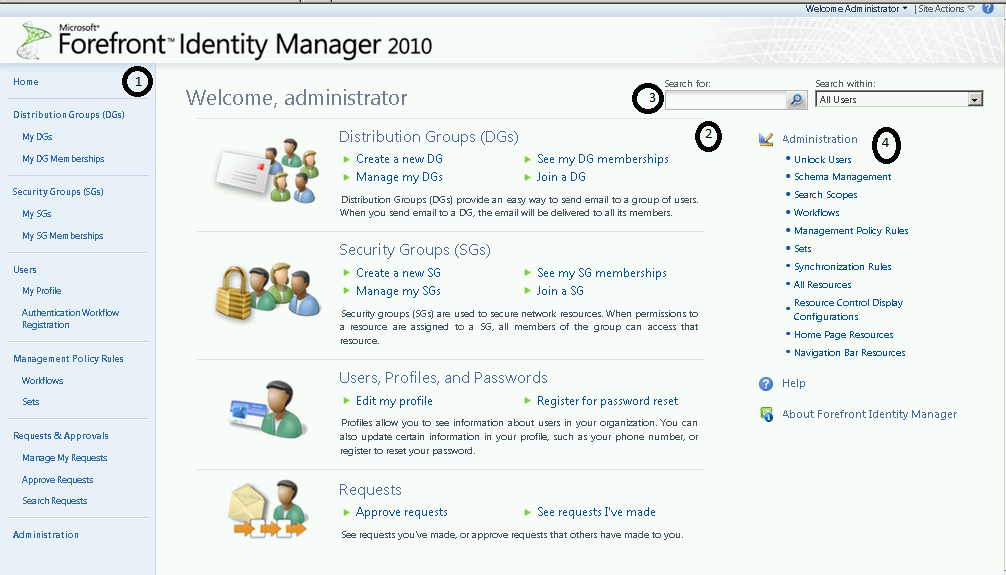Screen dimensions: 1006x575
Task: Click Manage my SGs link
Action: [x=398, y=291]
